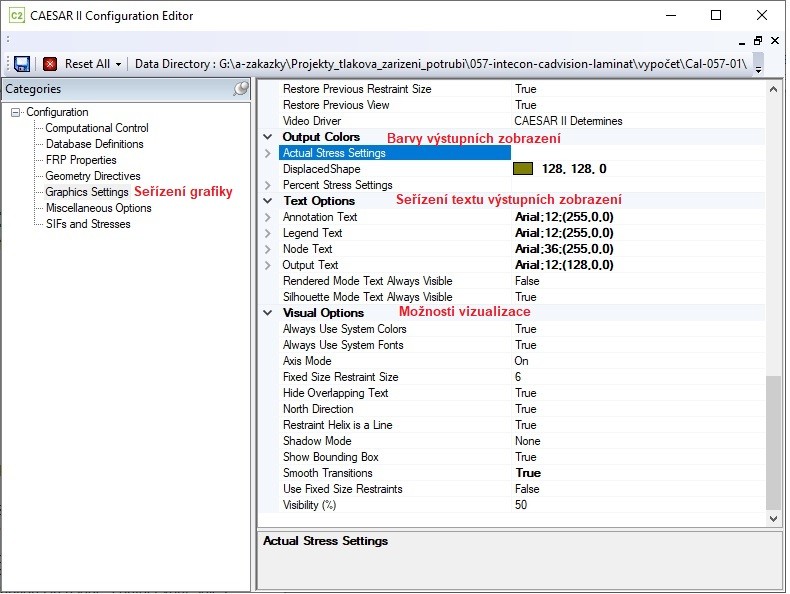Toggle the Categories panel pin icon
The height and width of the screenshot is (594, 790).
[241, 89]
